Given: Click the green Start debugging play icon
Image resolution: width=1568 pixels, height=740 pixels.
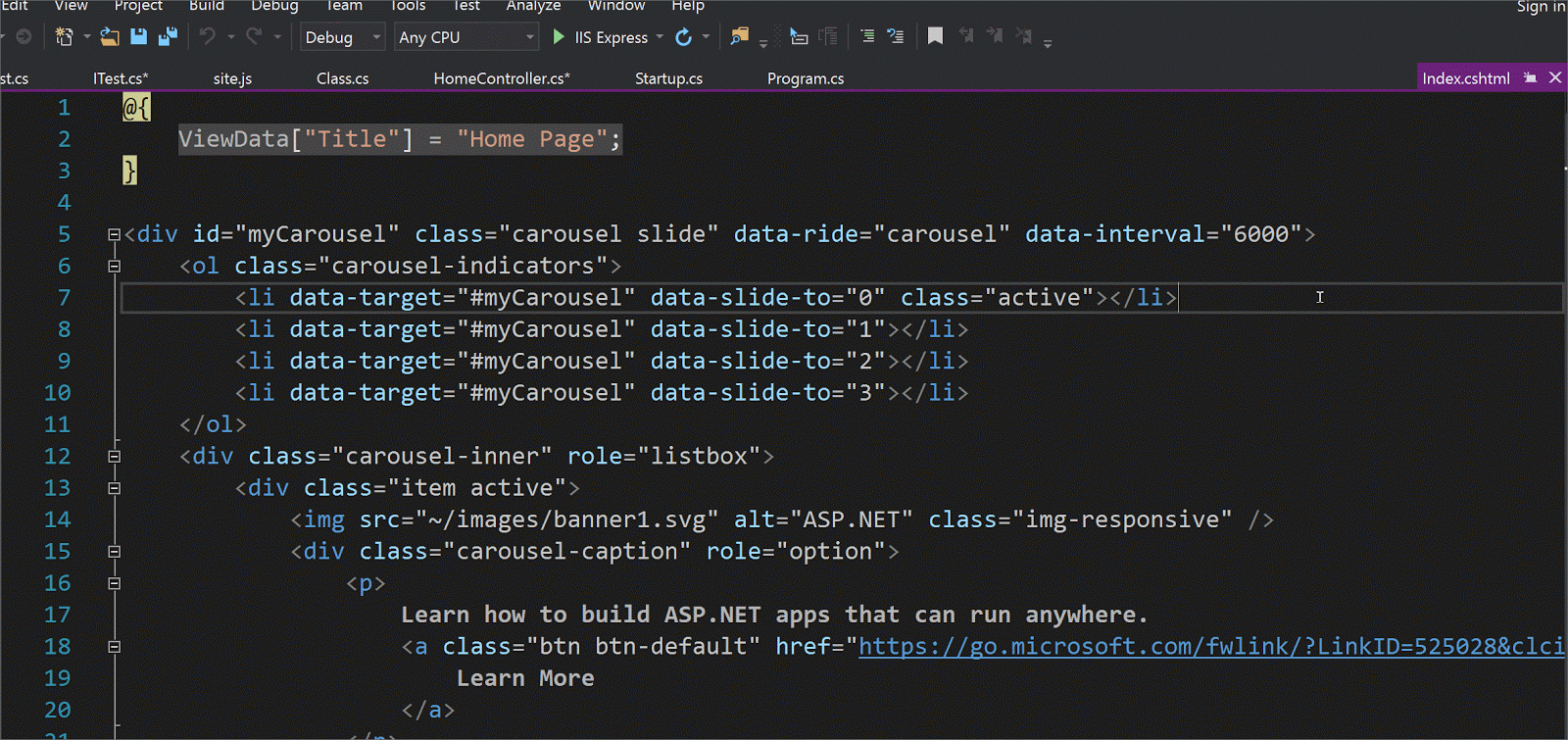Looking at the screenshot, I should pos(559,36).
